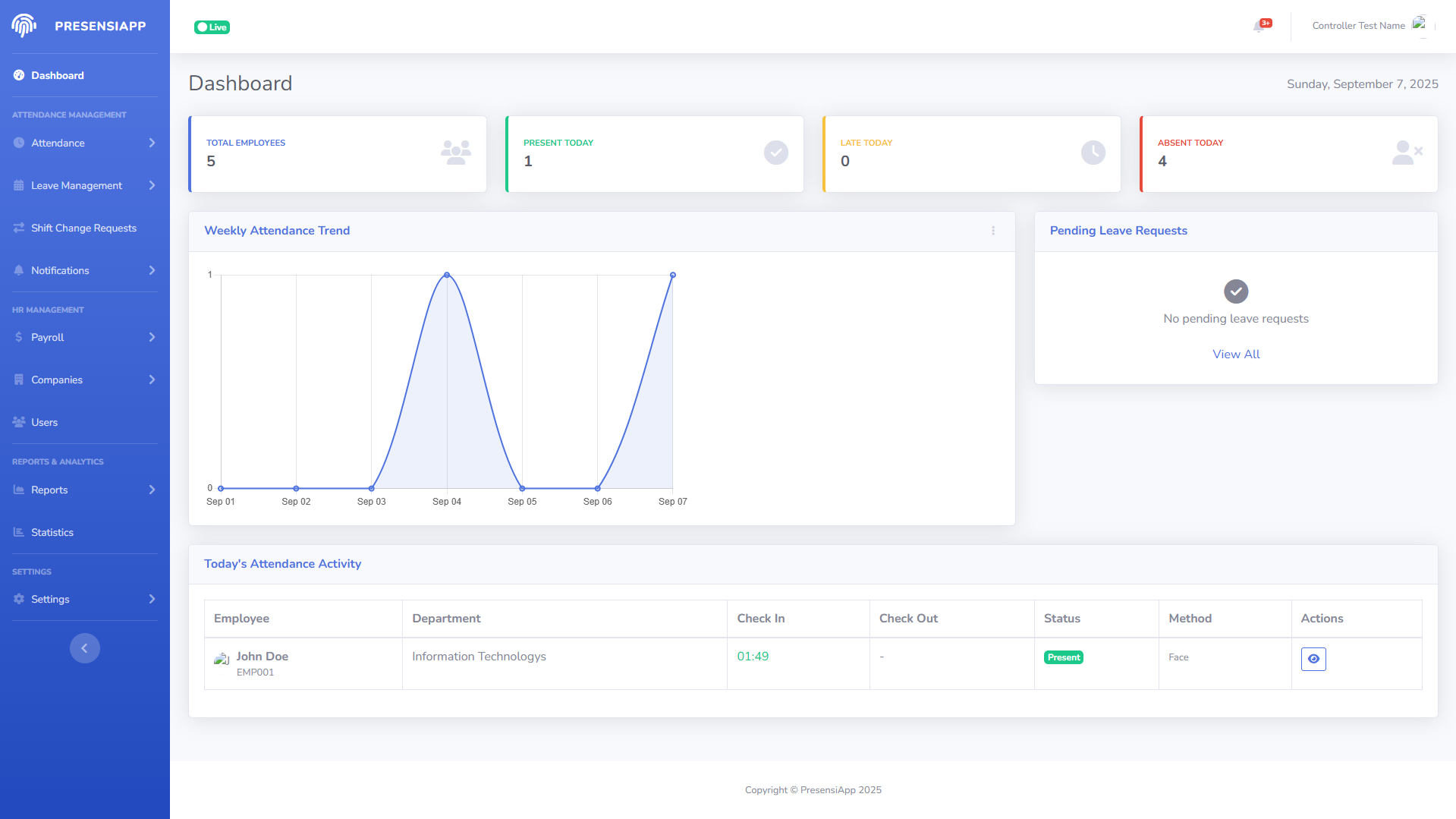The height and width of the screenshot is (819, 1456).
Task: Click the Present status badge
Action: (x=1063, y=657)
